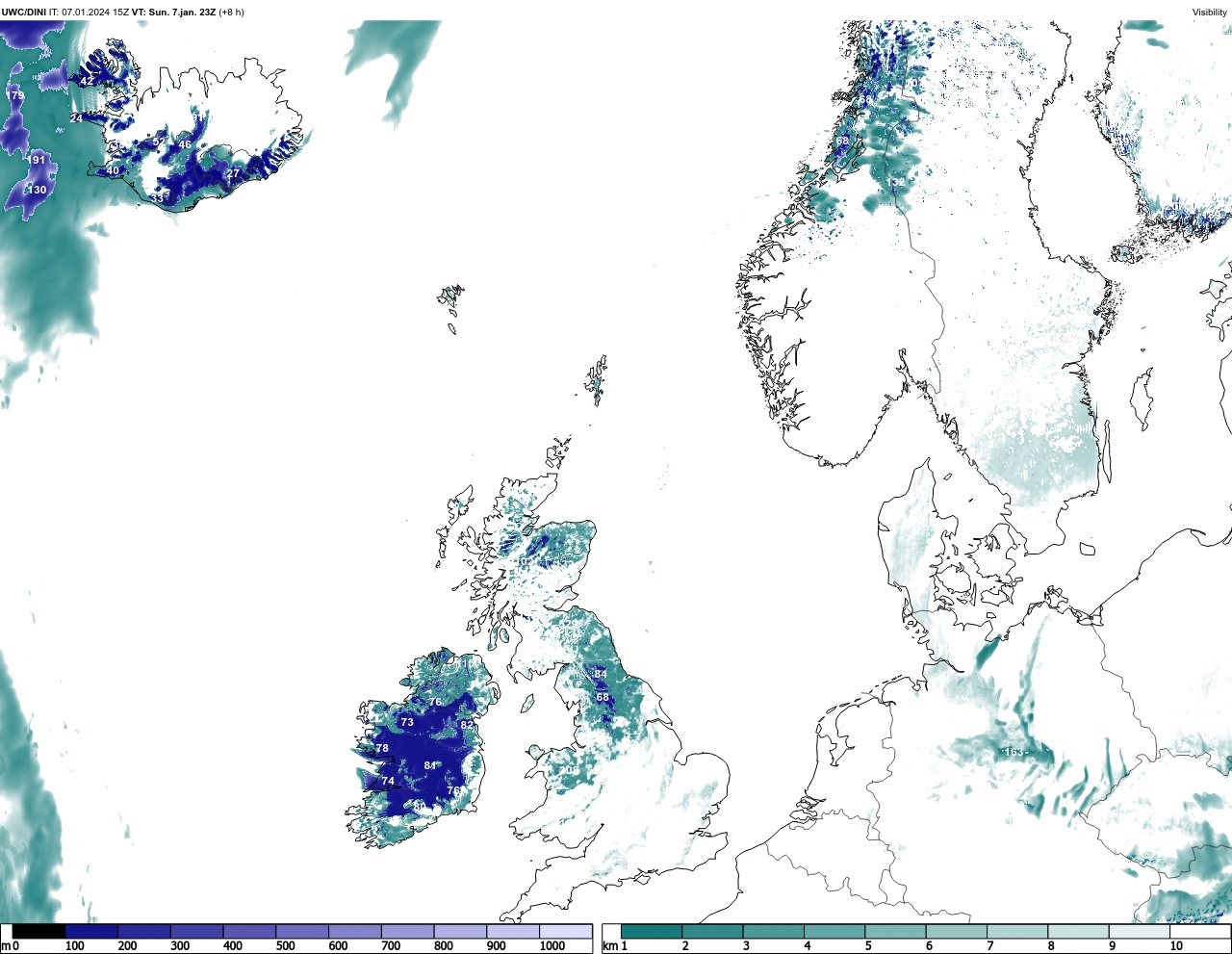
Task: Click the 84 value in northern England
Action: pos(602,674)
